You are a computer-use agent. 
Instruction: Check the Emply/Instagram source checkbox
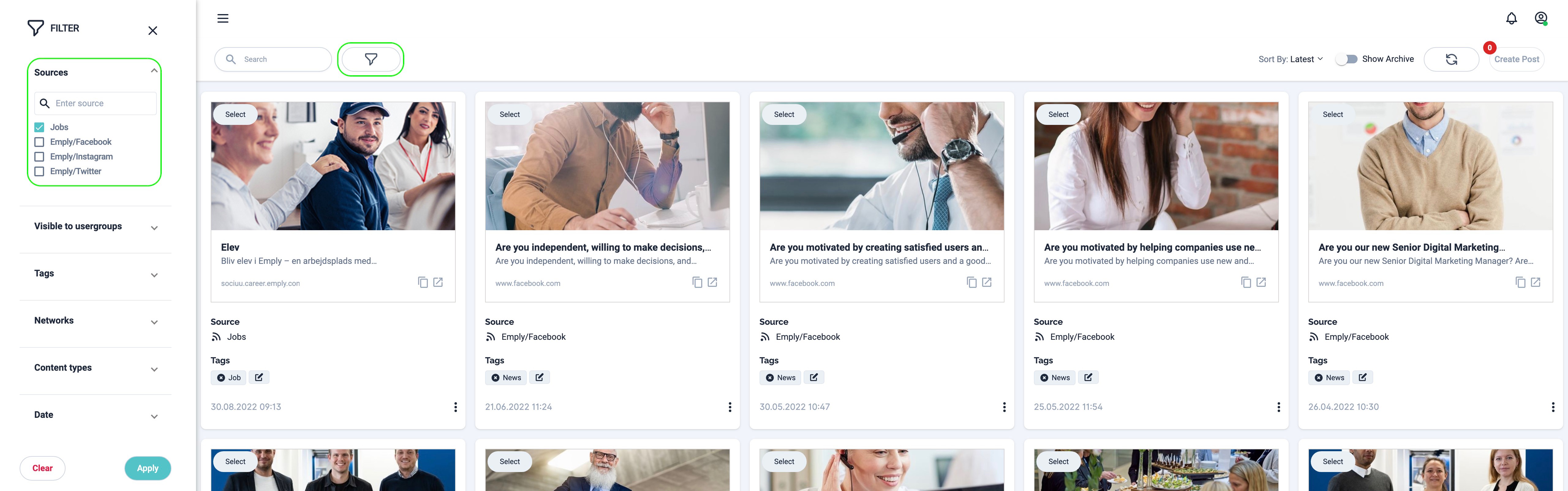click(x=40, y=156)
